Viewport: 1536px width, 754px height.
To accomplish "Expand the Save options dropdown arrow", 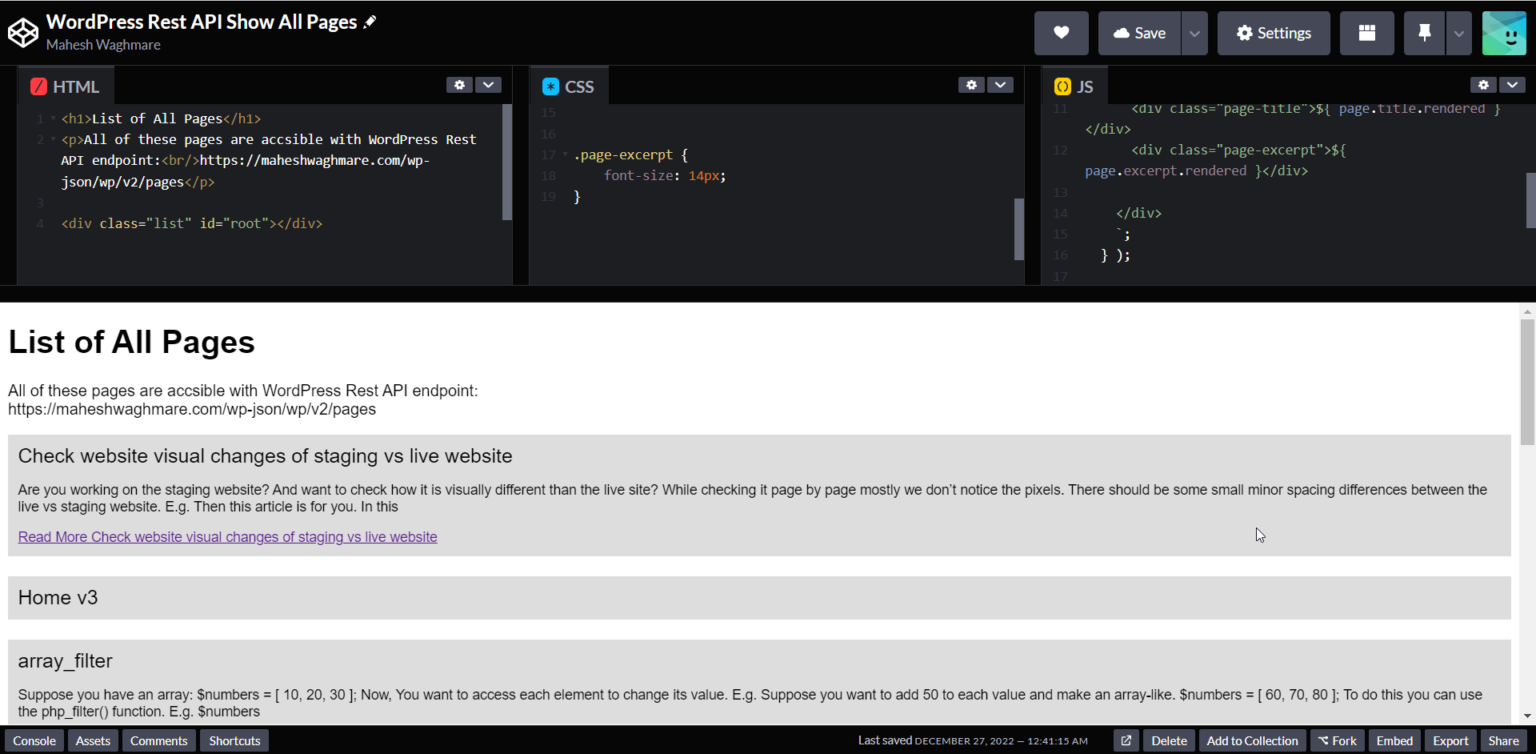I will [1194, 33].
